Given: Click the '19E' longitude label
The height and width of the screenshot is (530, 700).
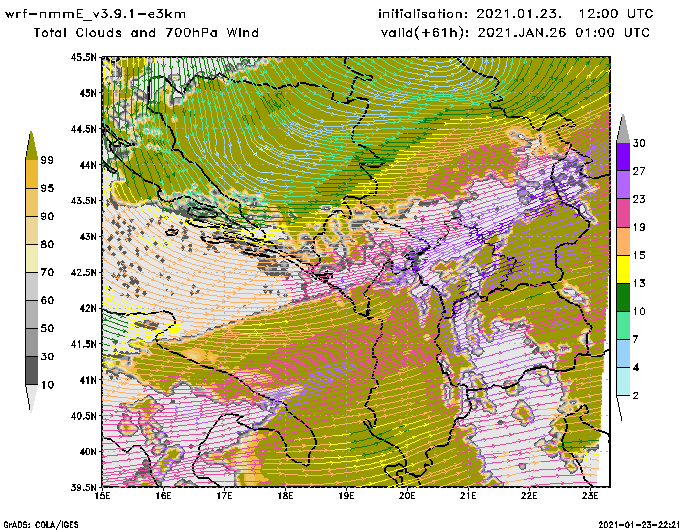Looking at the screenshot, I should click(x=346, y=496).
